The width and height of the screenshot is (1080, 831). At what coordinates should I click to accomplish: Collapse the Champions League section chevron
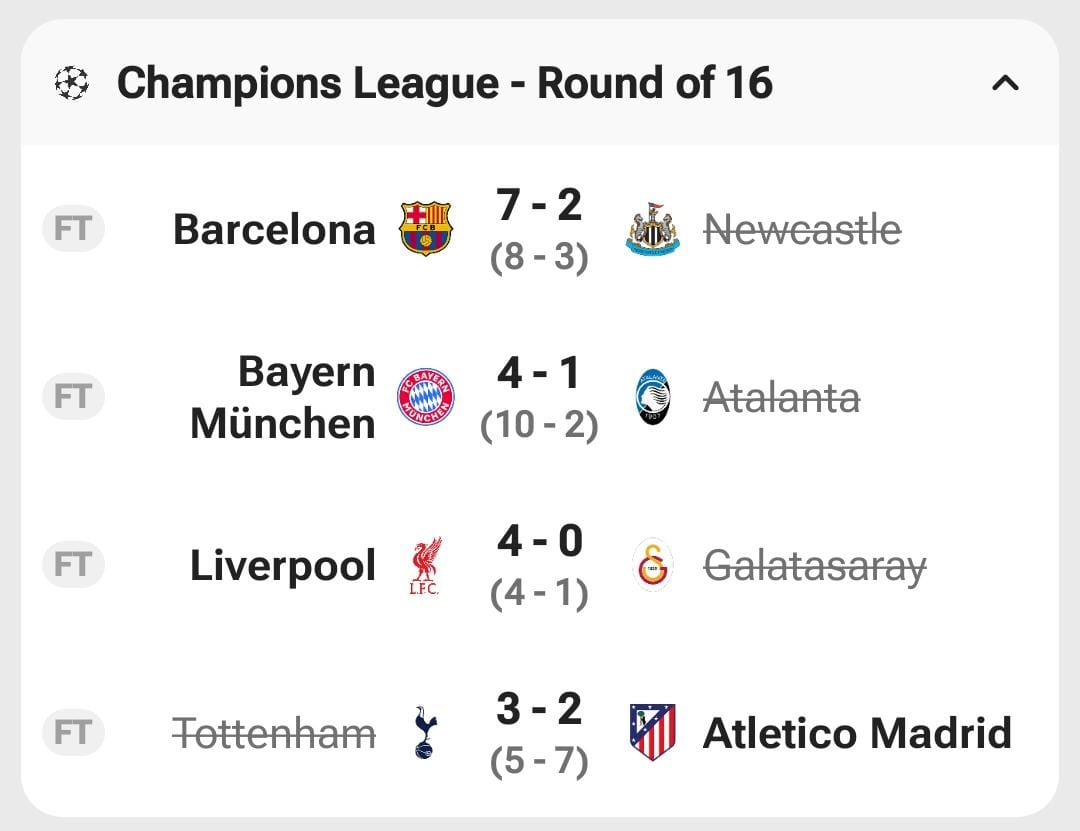tap(1005, 83)
